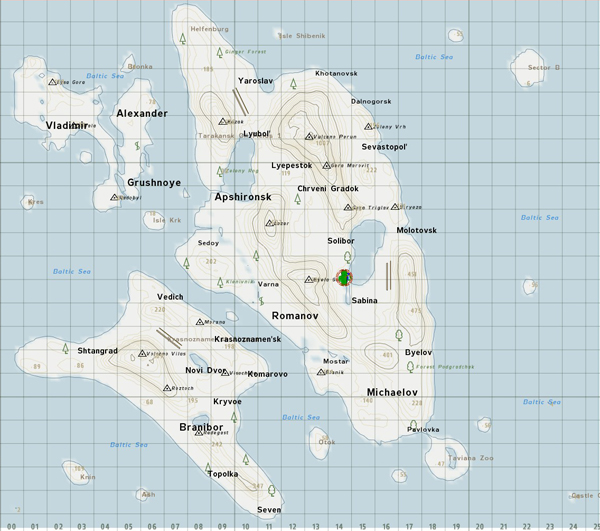Select the Sector D label

(545, 67)
